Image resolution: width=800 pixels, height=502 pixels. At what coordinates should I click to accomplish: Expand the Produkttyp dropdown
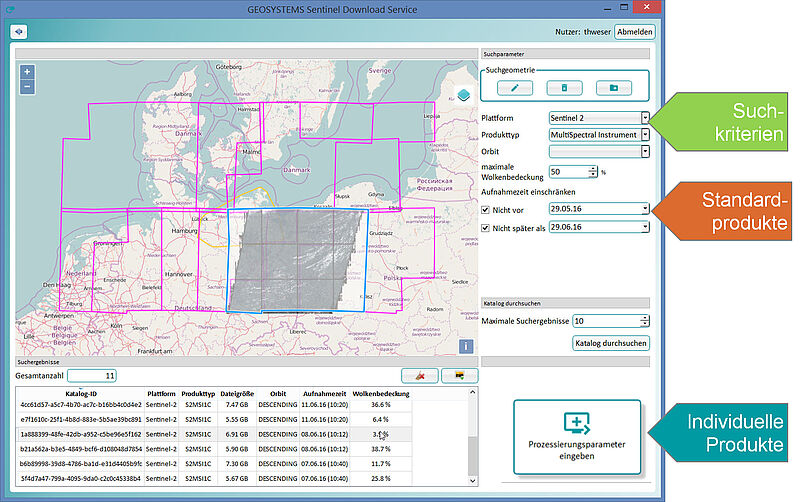[x=645, y=134]
